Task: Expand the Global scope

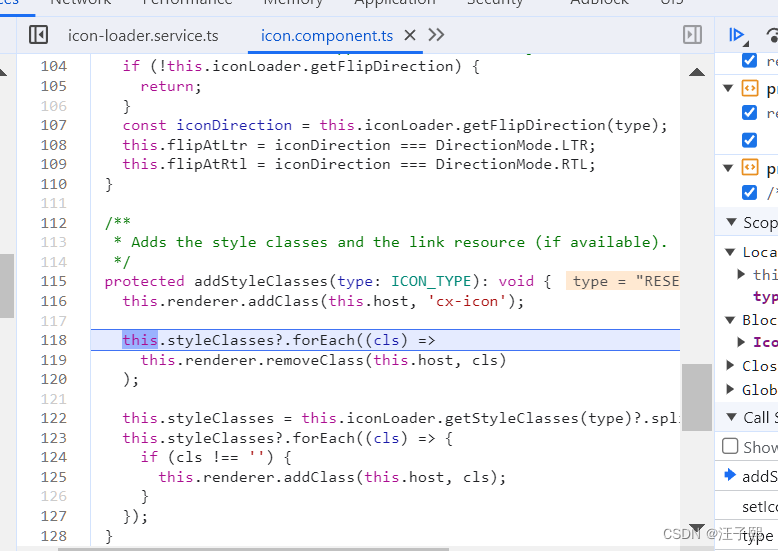Action: click(x=730, y=389)
